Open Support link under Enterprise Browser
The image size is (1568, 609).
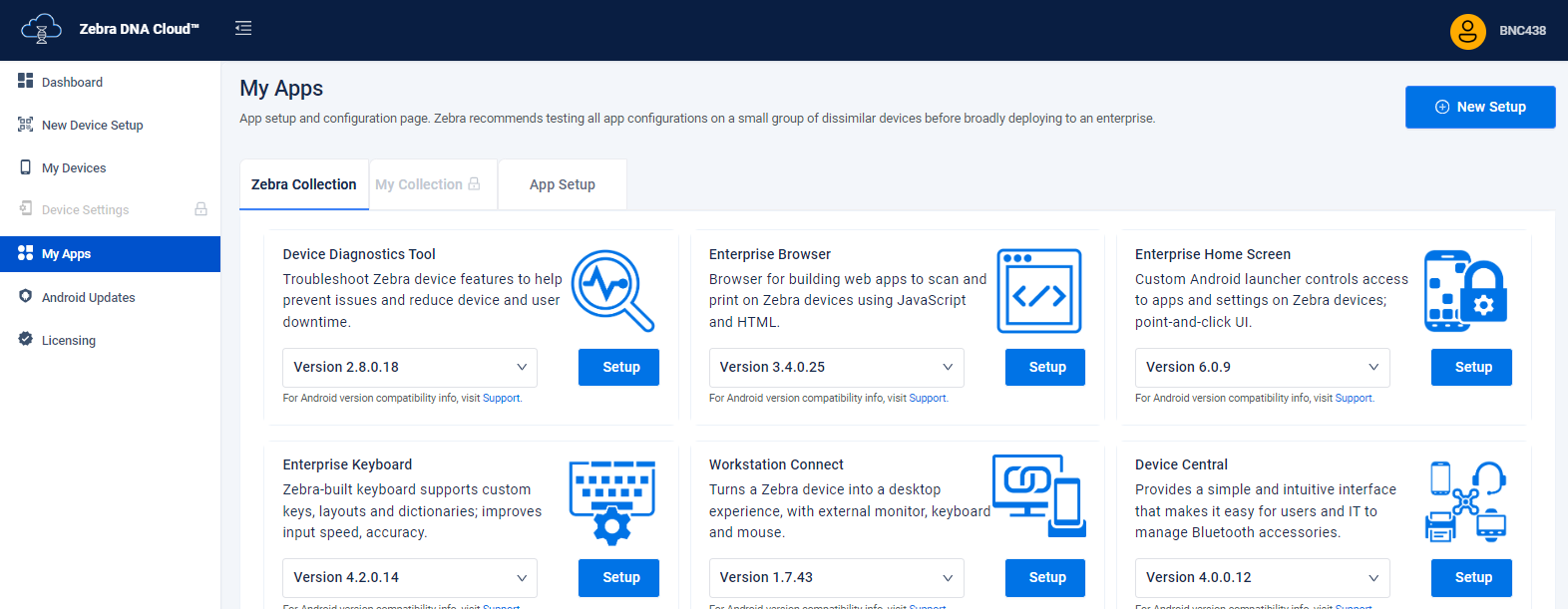click(x=928, y=398)
